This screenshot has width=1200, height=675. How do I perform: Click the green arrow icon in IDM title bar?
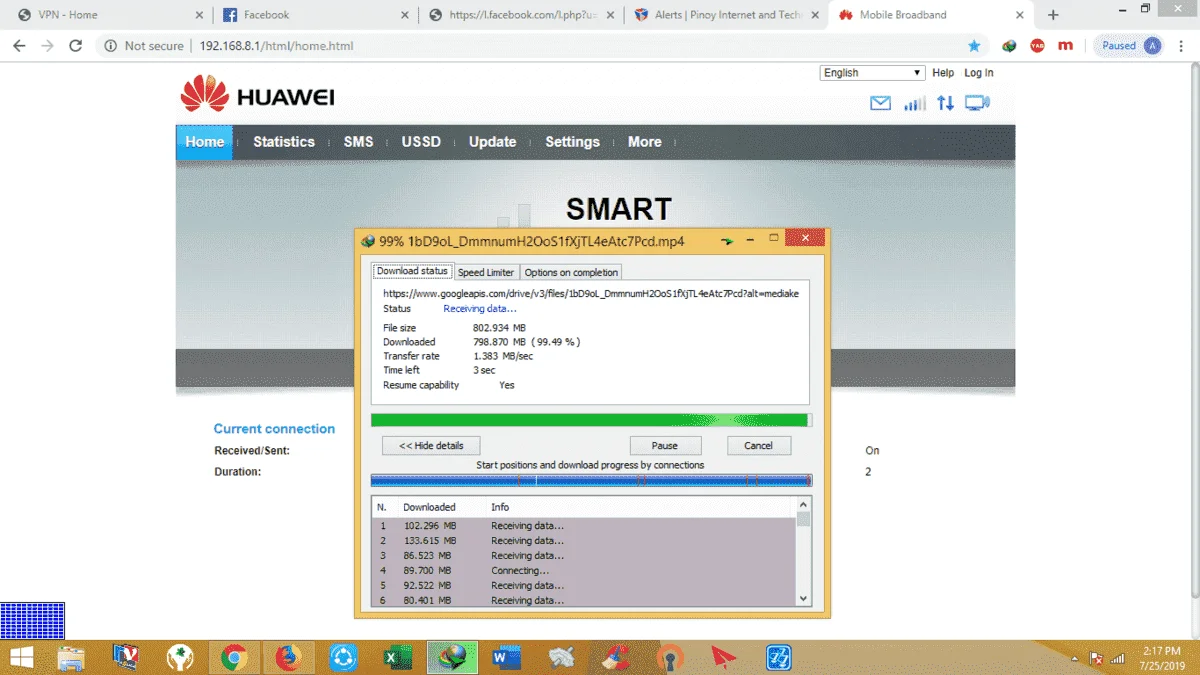pos(727,241)
